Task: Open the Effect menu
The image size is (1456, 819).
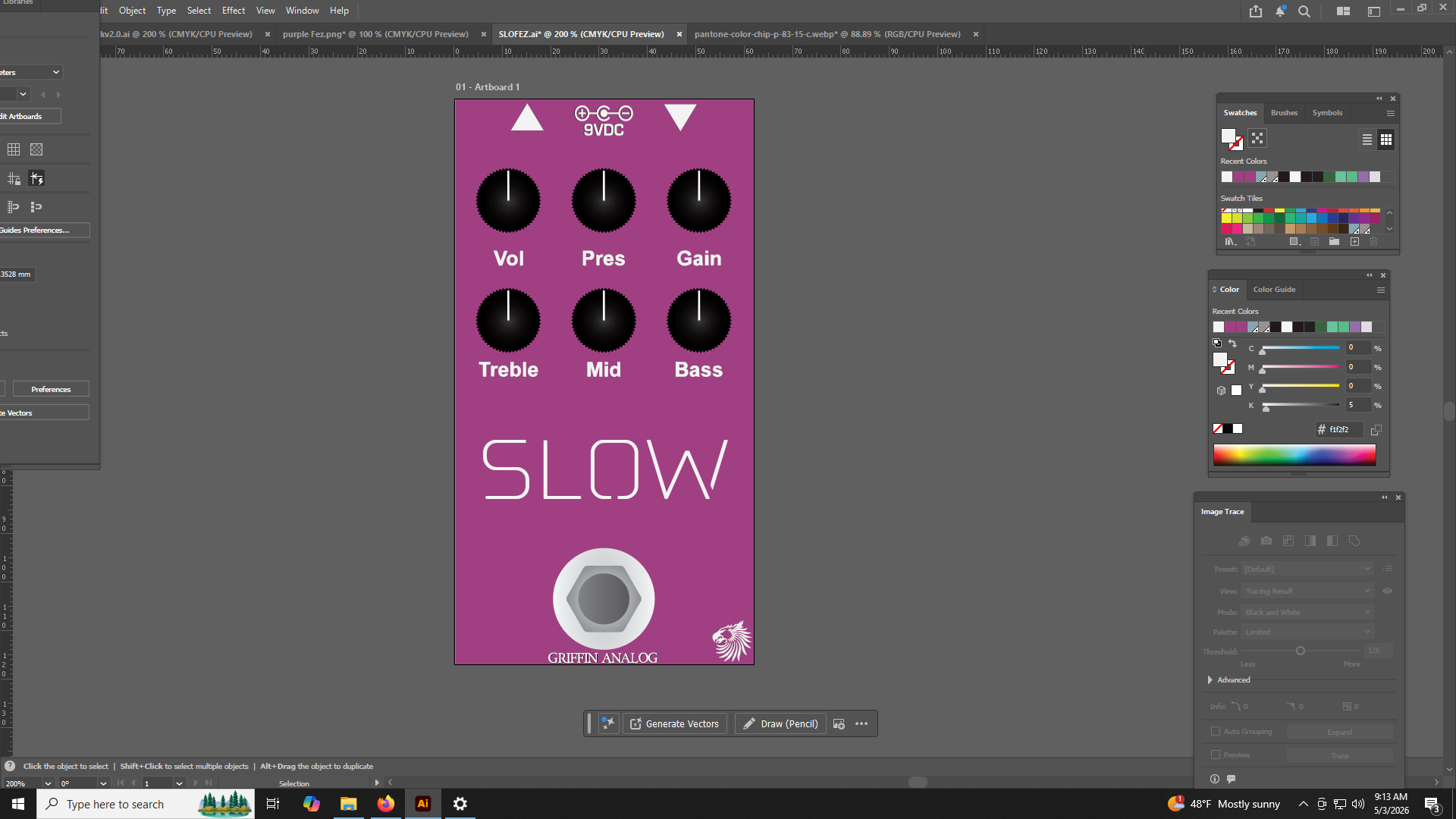Action: (x=234, y=11)
